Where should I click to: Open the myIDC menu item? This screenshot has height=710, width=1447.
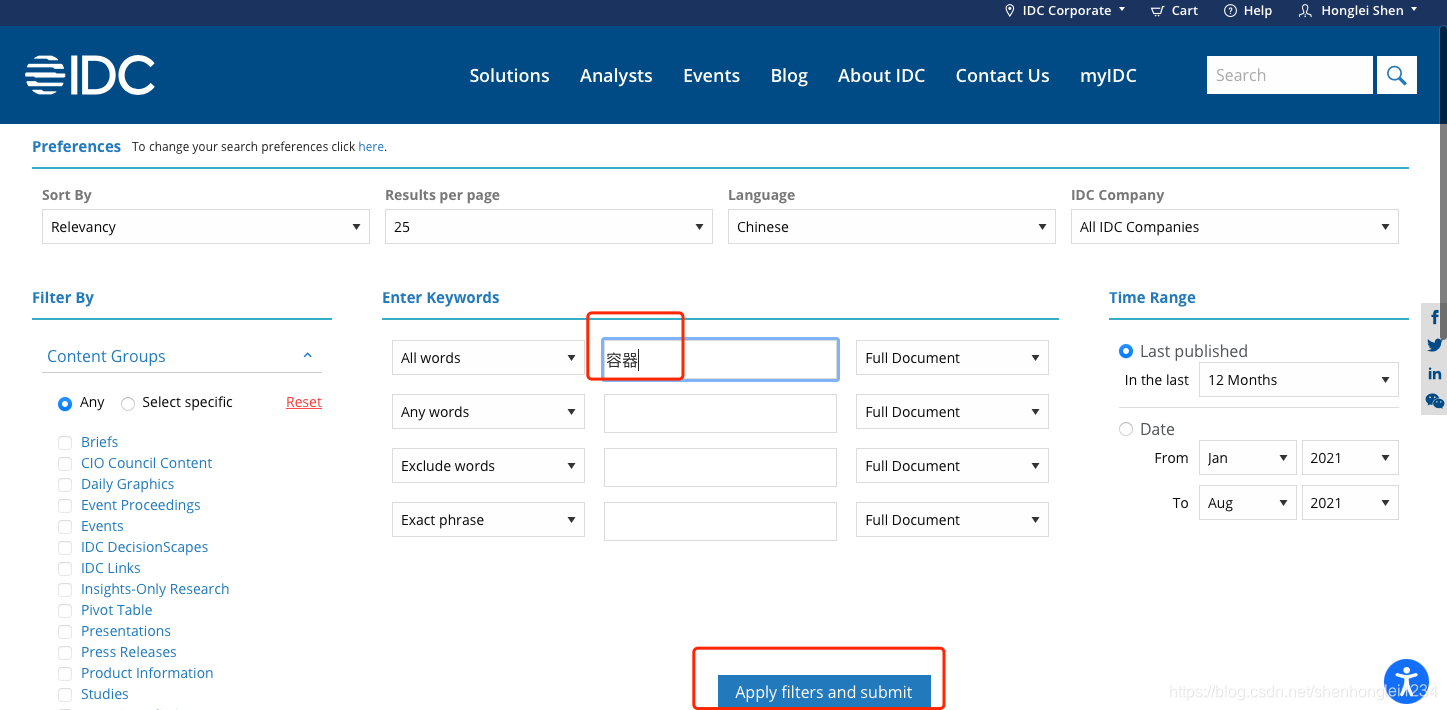click(1108, 76)
